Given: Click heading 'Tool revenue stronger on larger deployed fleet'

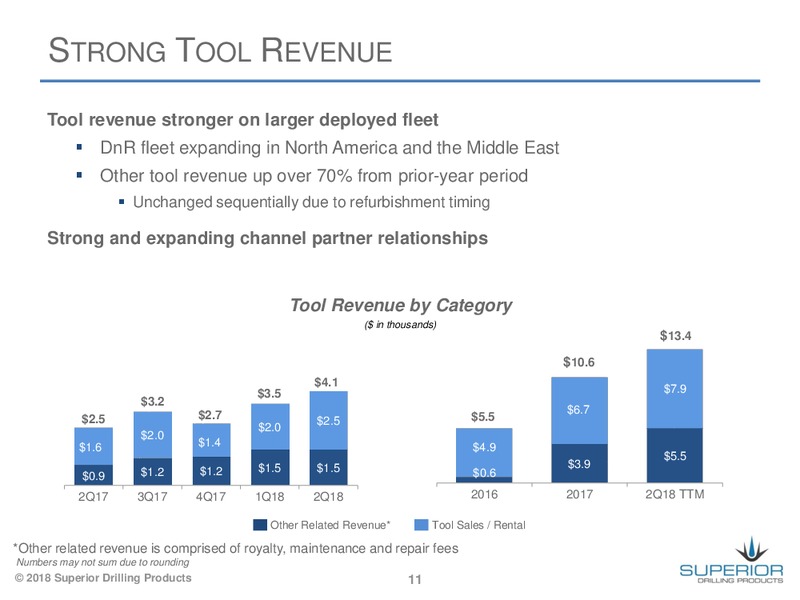Looking at the screenshot, I should pyautogui.click(x=243, y=120).
